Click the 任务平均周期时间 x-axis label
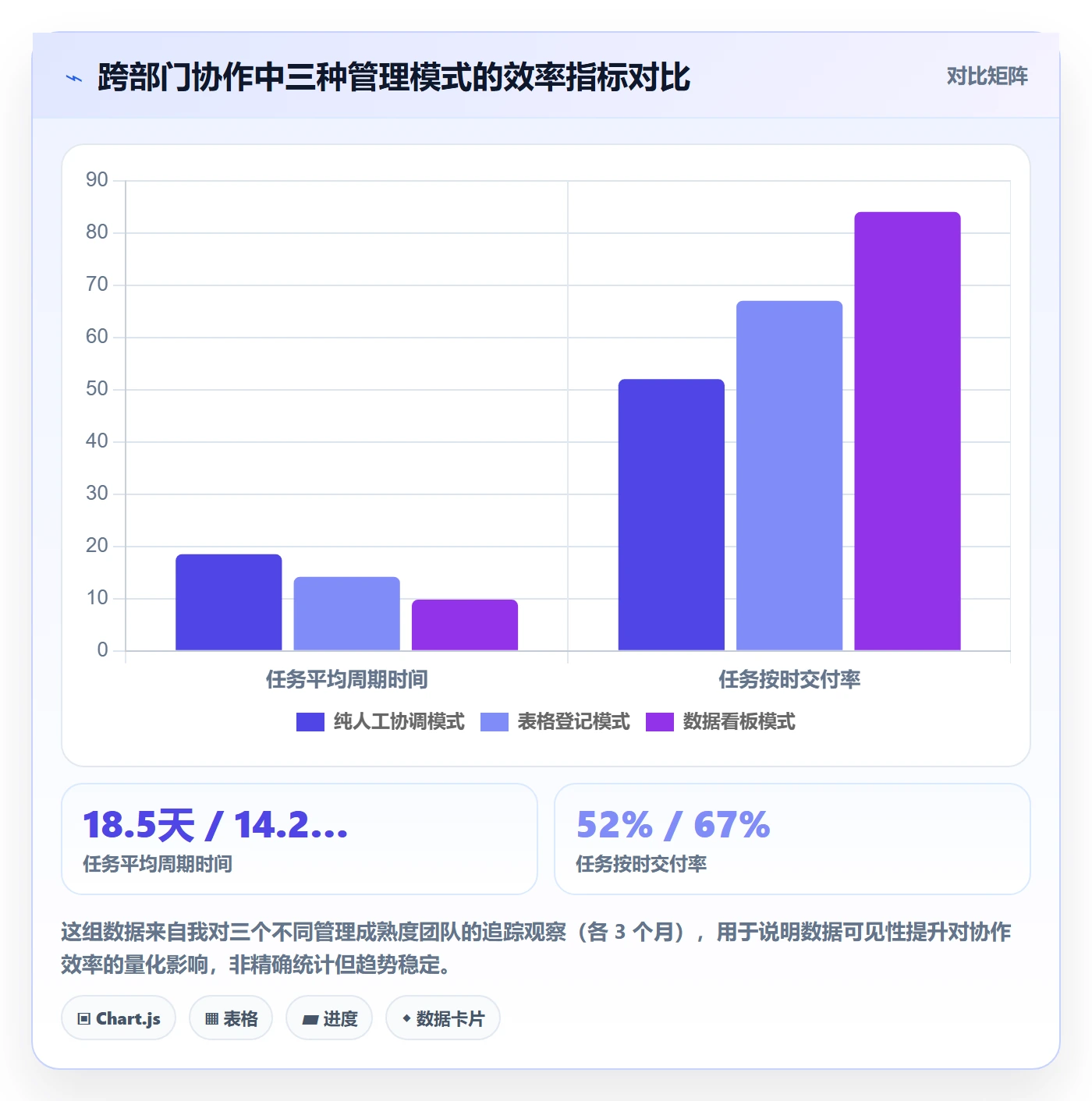 347,680
